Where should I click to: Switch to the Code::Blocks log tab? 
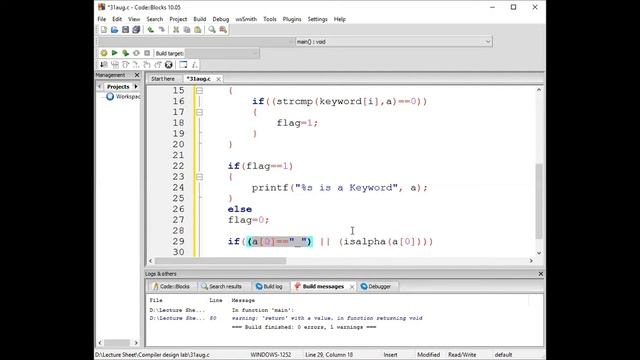point(171,287)
